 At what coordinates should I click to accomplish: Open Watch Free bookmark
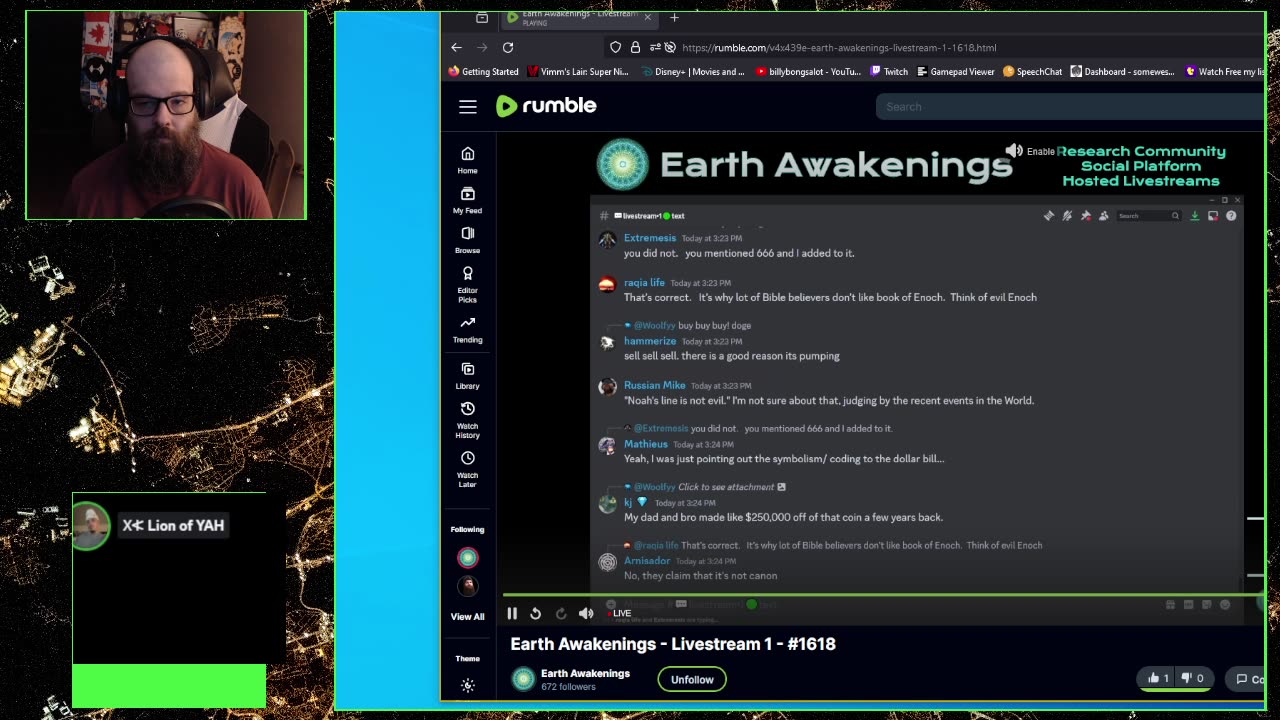pos(1224,72)
